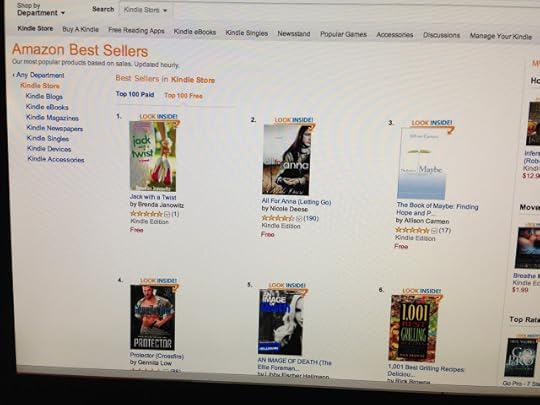Open the All For Anna (Letting Go) title link
The width and height of the screenshot is (540, 405).
(297, 202)
